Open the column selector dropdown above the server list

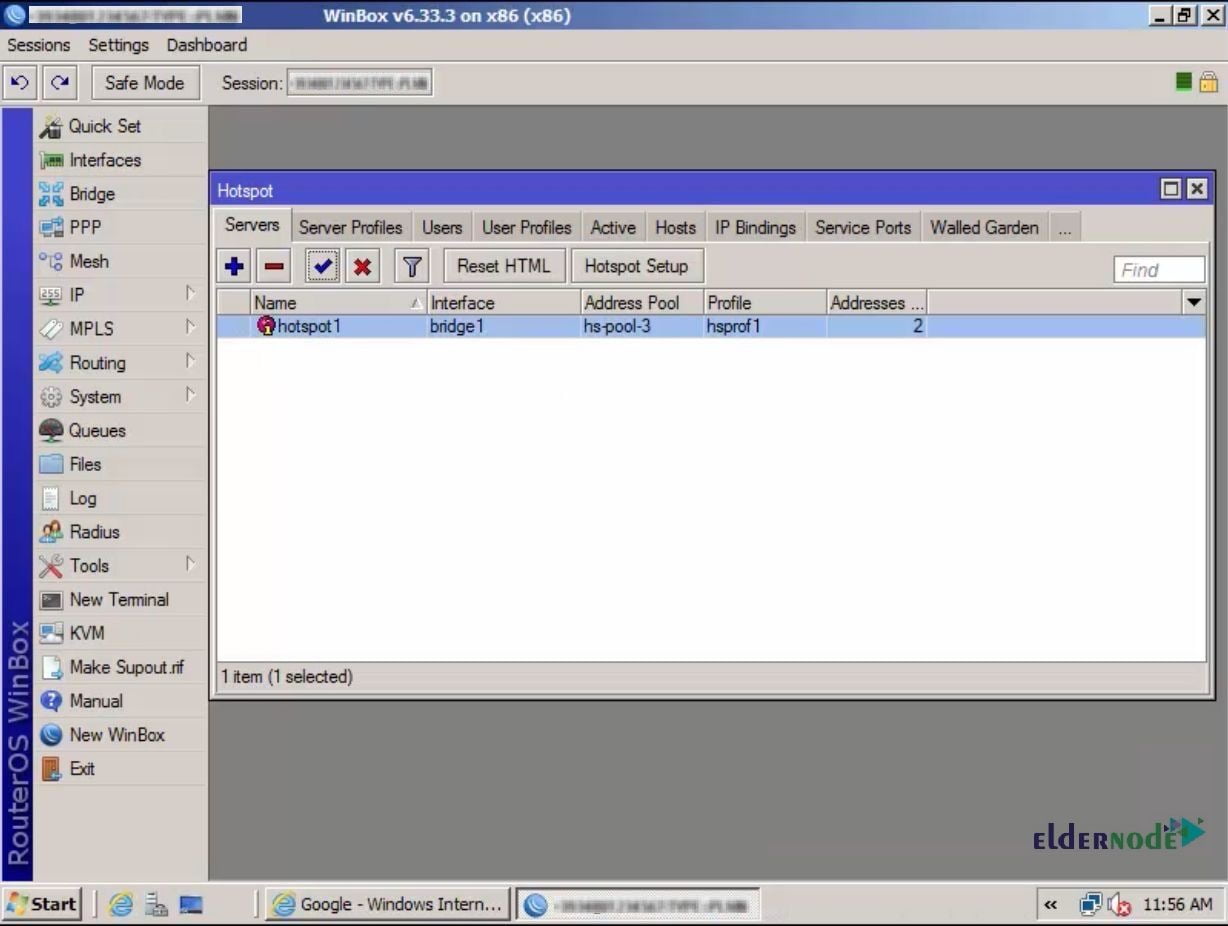1193,302
